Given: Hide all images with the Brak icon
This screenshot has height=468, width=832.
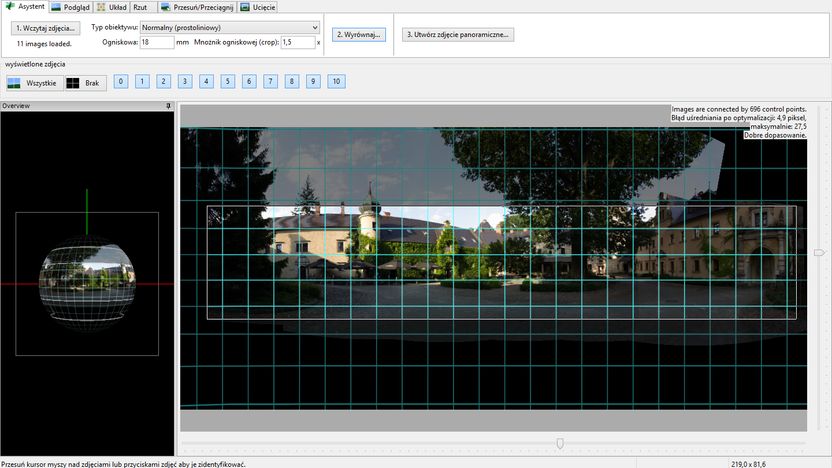Looking at the screenshot, I should 85,83.
